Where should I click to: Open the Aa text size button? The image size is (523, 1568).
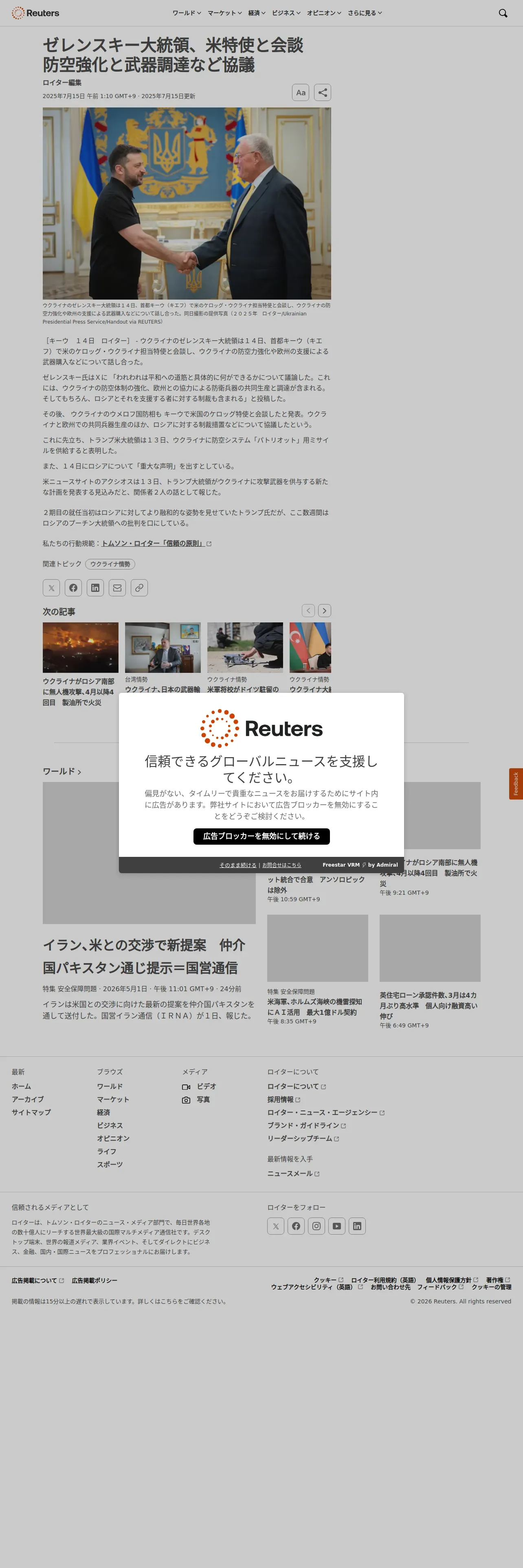(x=301, y=92)
